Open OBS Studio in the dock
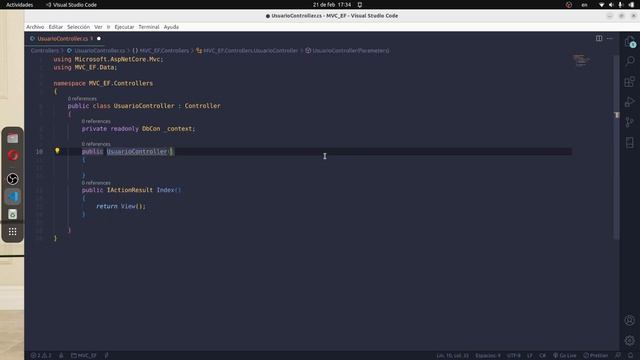The width and height of the screenshot is (640, 360). point(13,179)
